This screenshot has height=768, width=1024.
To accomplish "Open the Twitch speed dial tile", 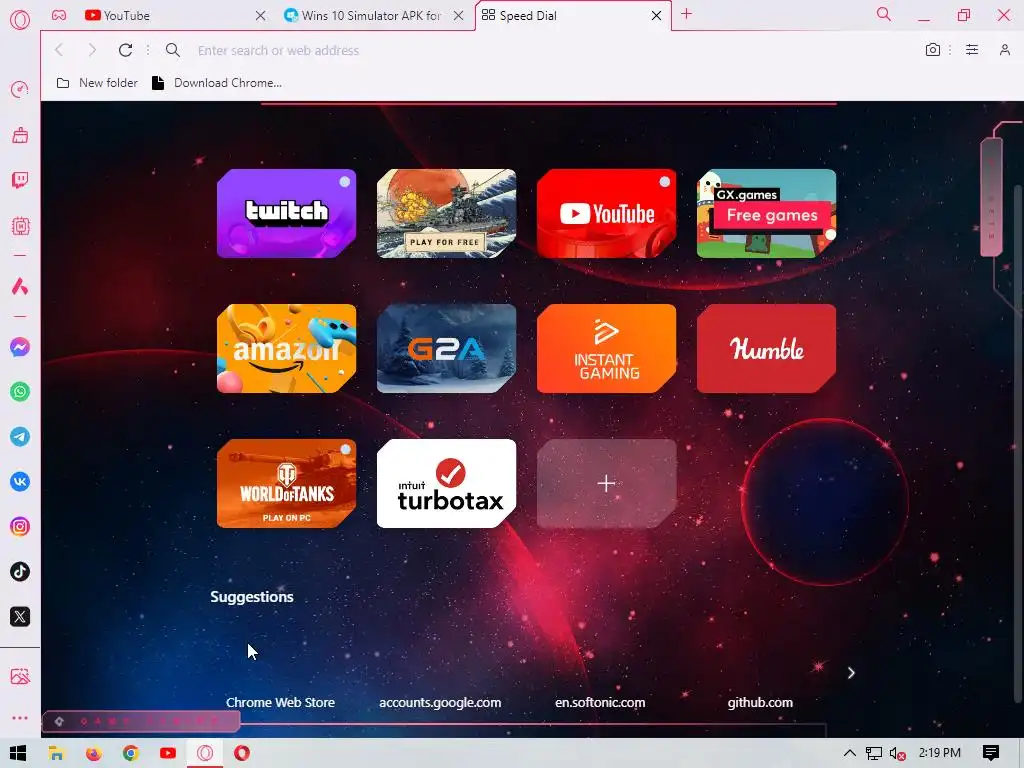I will point(287,214).
